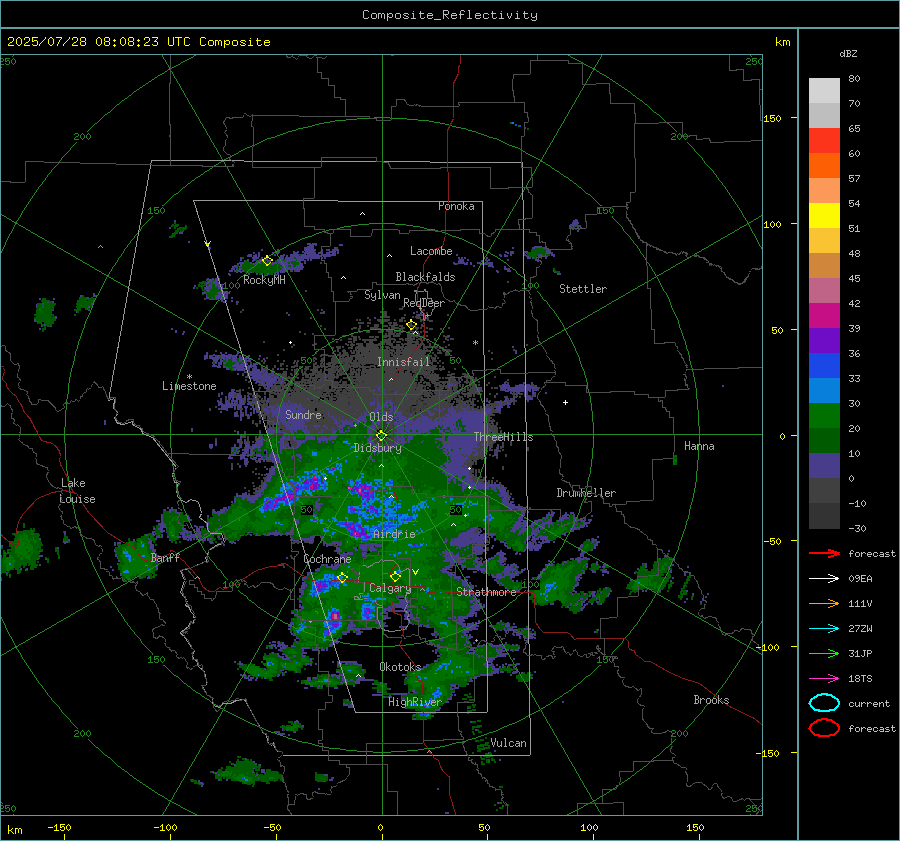
Task: Click the Brooks label
Action: click(711, 700)
